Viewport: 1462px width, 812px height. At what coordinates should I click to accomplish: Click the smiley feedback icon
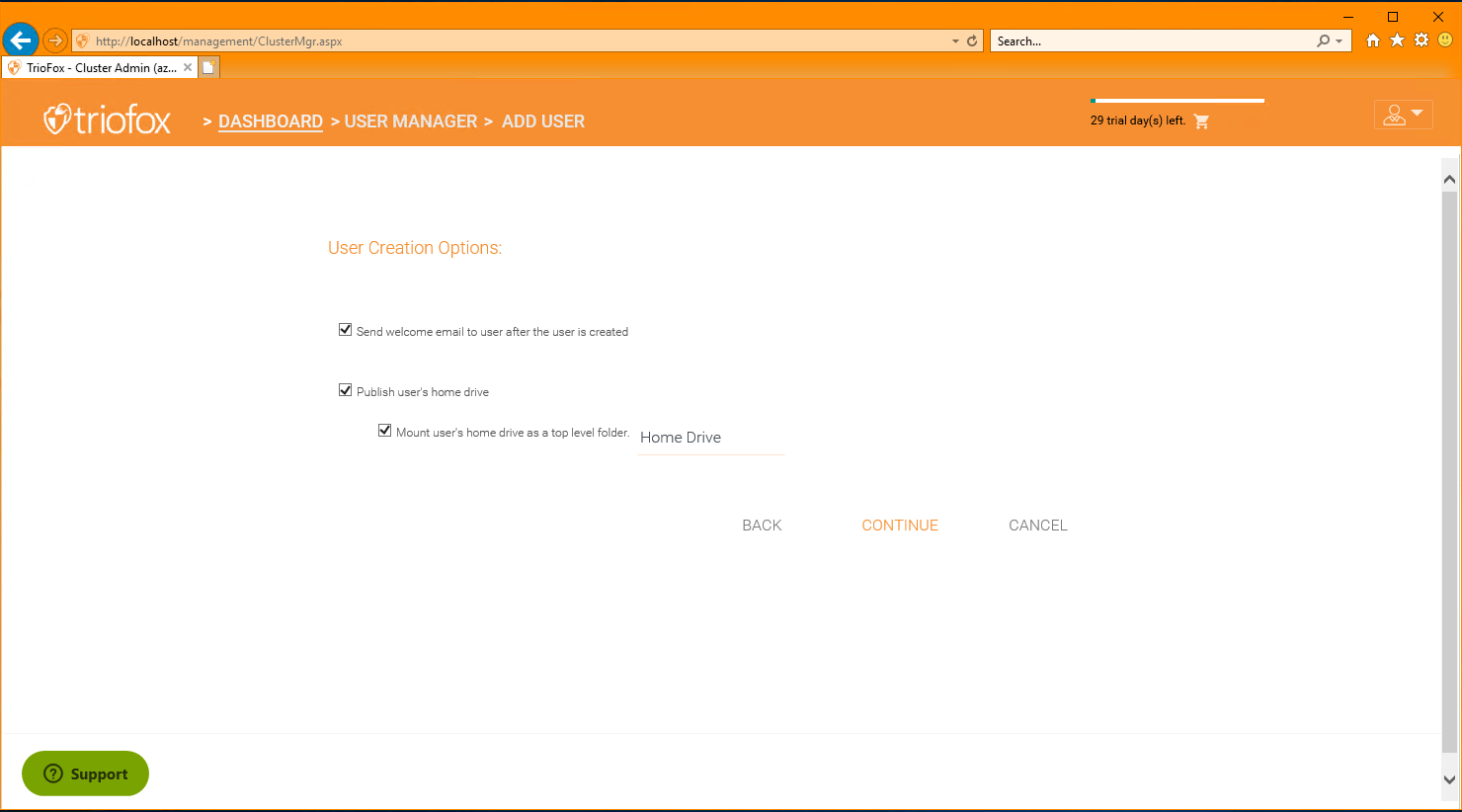(x=1445, y=41)
